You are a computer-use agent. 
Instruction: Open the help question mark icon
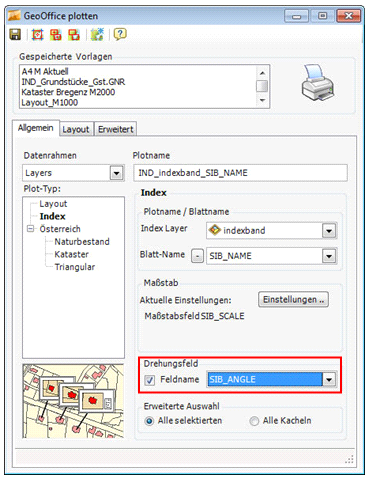pyautogui.click(x=120, y=34)
